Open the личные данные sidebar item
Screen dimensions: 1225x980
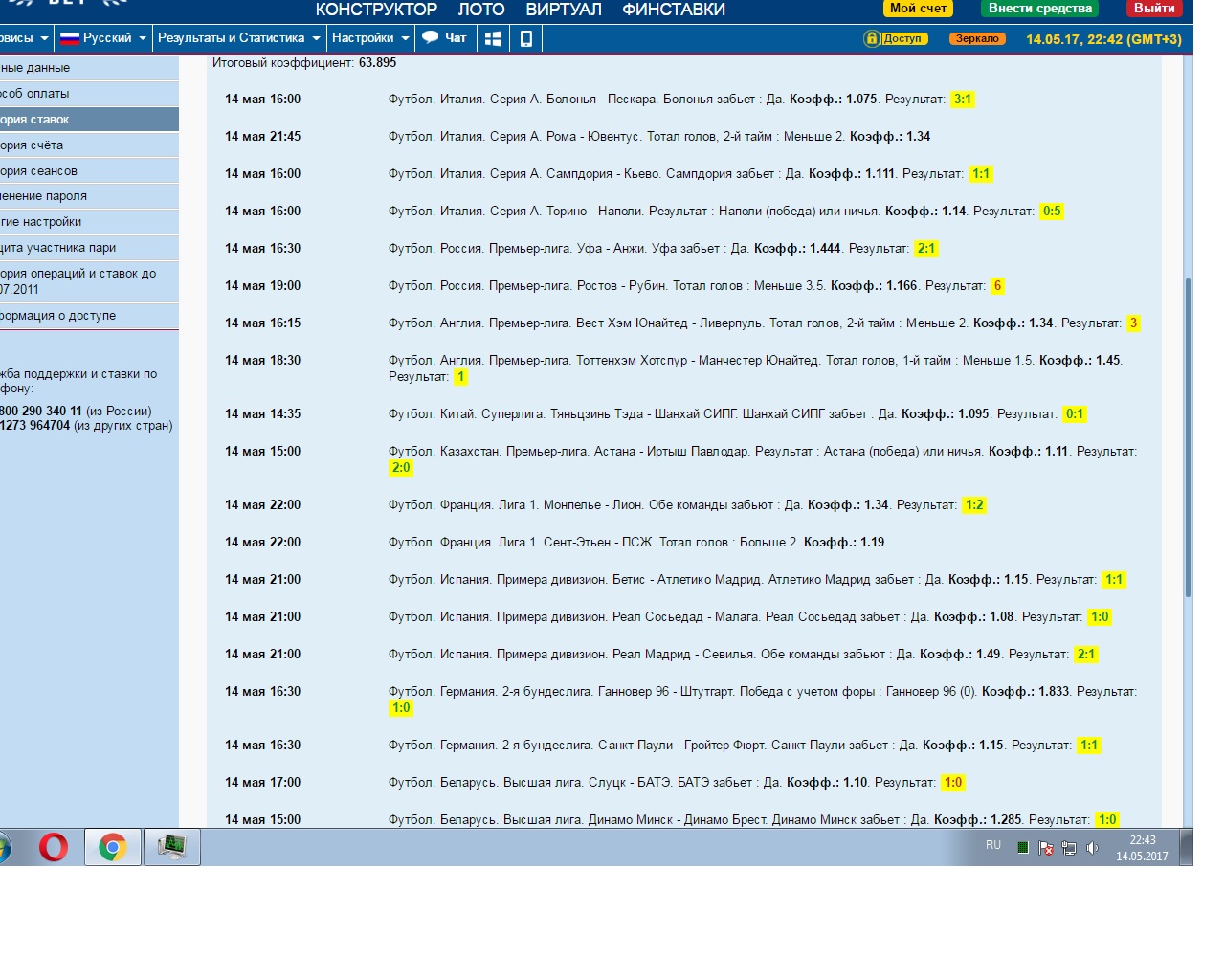[x=89, y=68]
